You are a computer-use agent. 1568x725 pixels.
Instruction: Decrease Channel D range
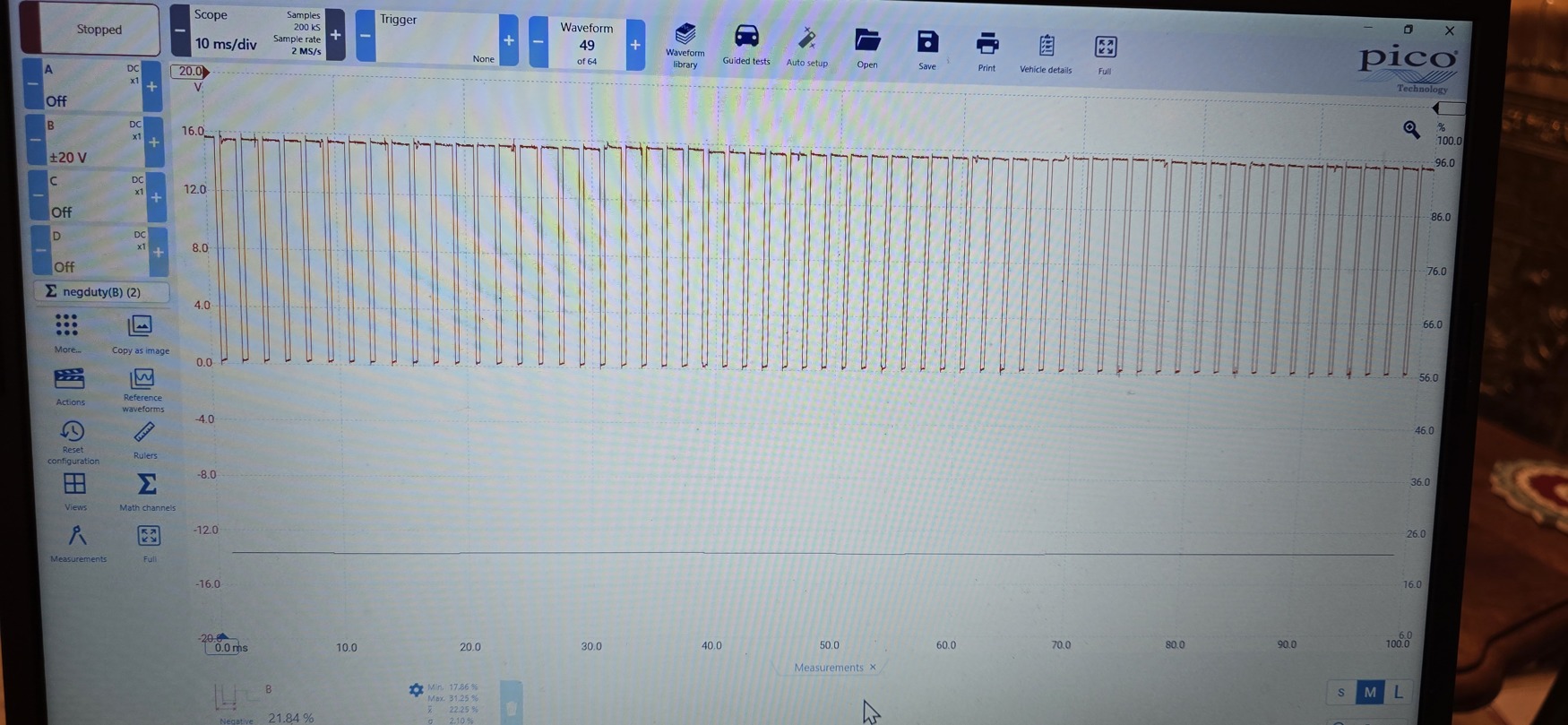40,250
